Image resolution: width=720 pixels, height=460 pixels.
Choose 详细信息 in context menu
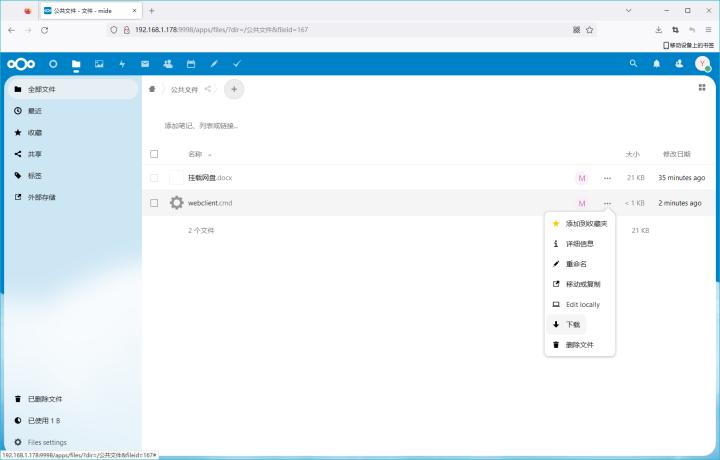click(579, 244)
